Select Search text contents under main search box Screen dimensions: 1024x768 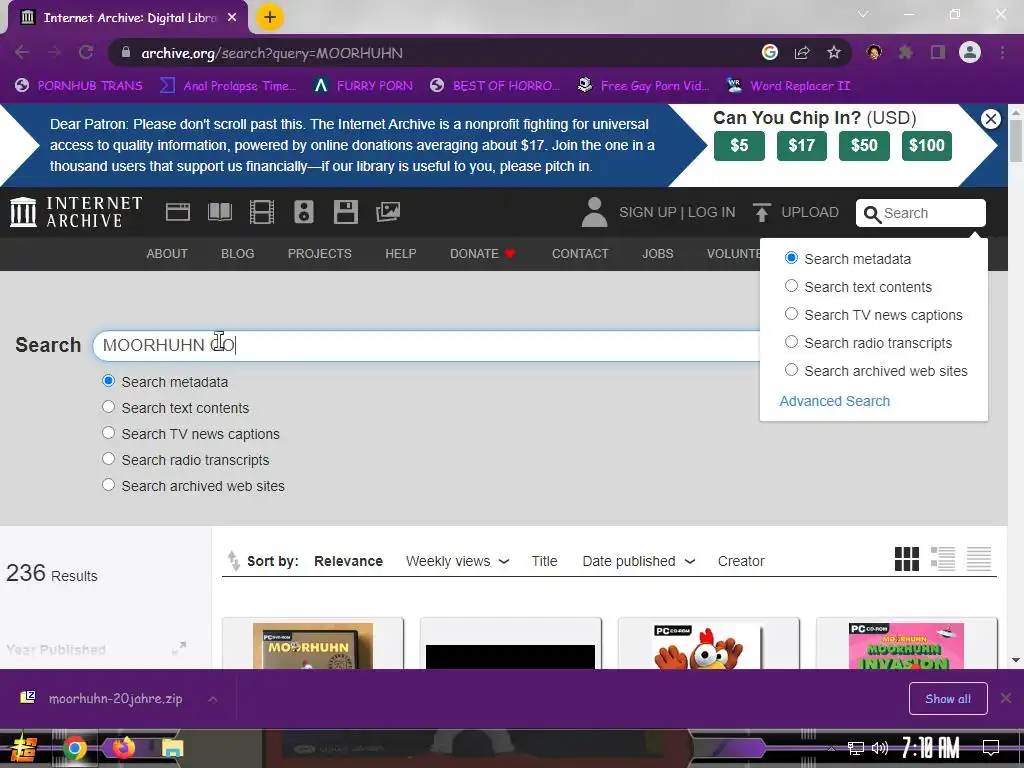[x=108, y=407]
